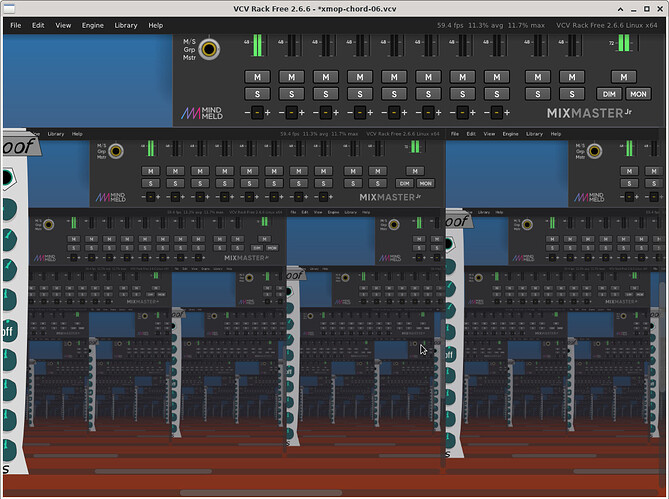Click the MindMeld logo in the nested right mixer copy
This screenshot has height=499, width=669.
coord(589,197)
